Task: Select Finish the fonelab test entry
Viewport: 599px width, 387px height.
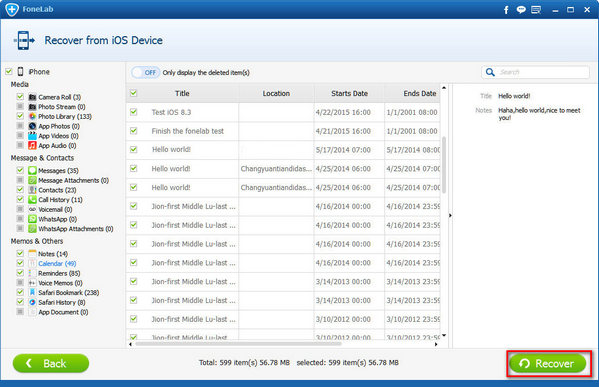Action: (x=188, y=131)
